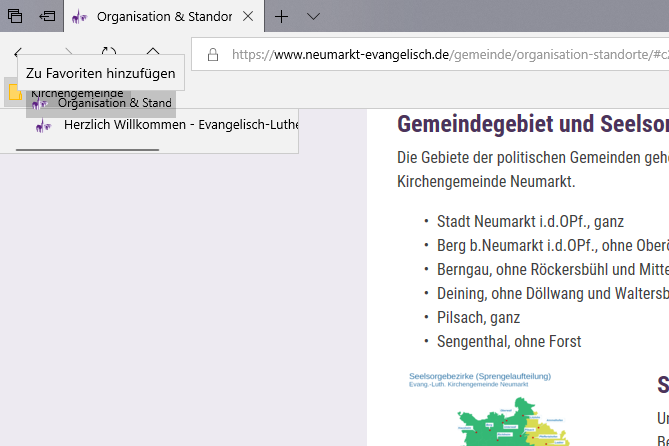This screenshot has height=446, width=669.
Task: Click the Gemeindegebiet und Seelsorge heading
Action: tap(533, 124)
